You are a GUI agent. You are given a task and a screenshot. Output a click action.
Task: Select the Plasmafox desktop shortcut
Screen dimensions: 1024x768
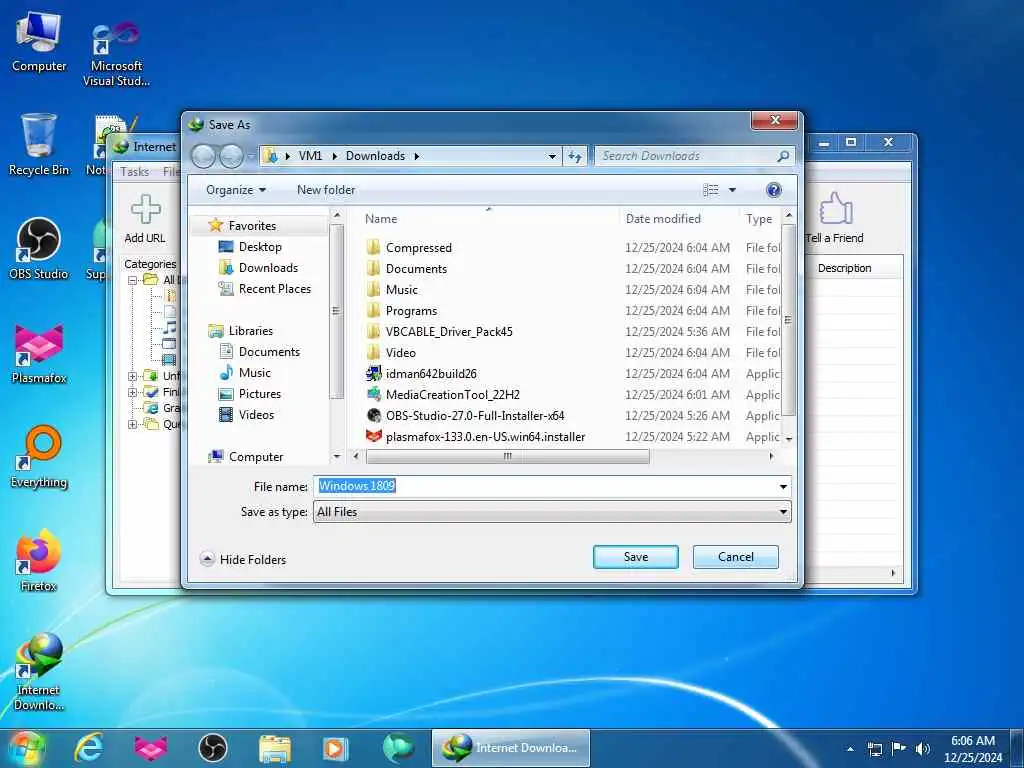pos(39,353)
